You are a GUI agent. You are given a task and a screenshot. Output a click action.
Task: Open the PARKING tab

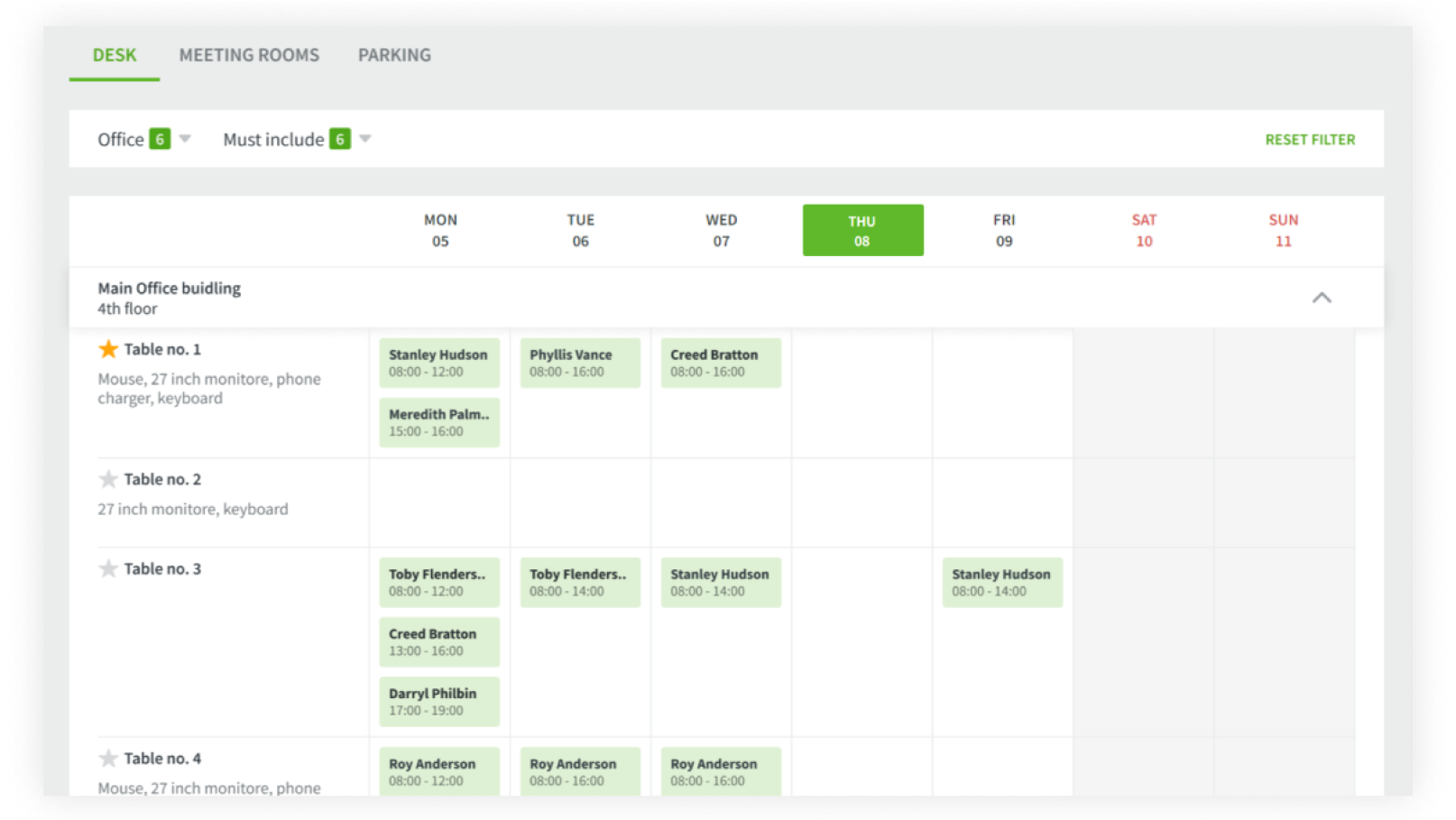click(393, 55)
